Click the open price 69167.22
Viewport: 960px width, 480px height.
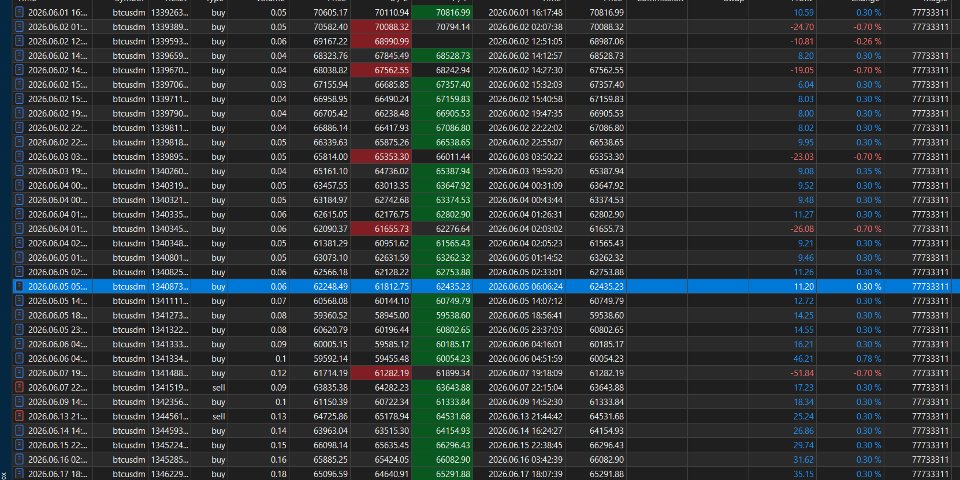(x=331, y=41)
